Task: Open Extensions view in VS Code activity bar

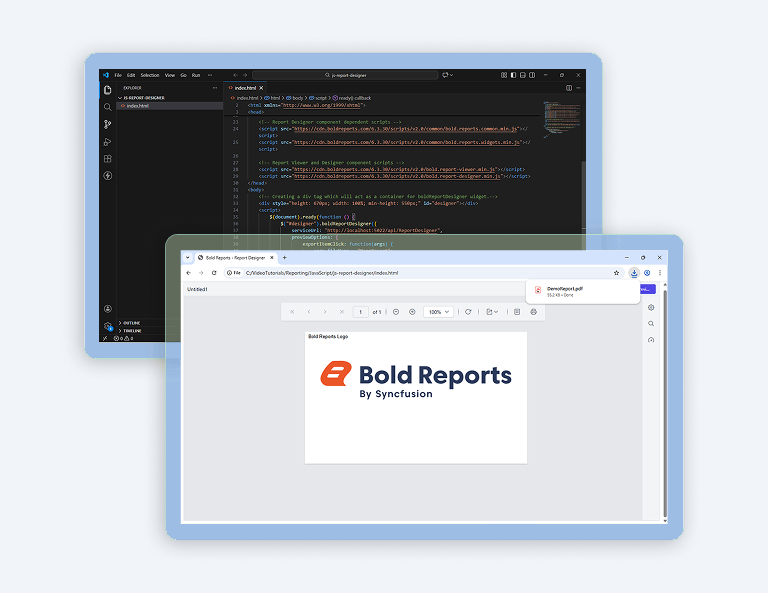Action: (108, 159)
